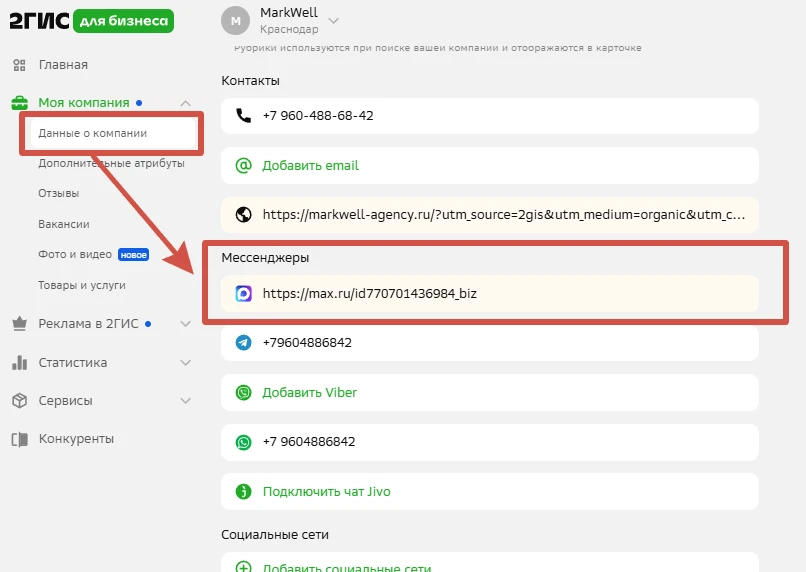Click the Главная grid icon
The height and width of the screenshot is (572, 806).
click(20, 65)
